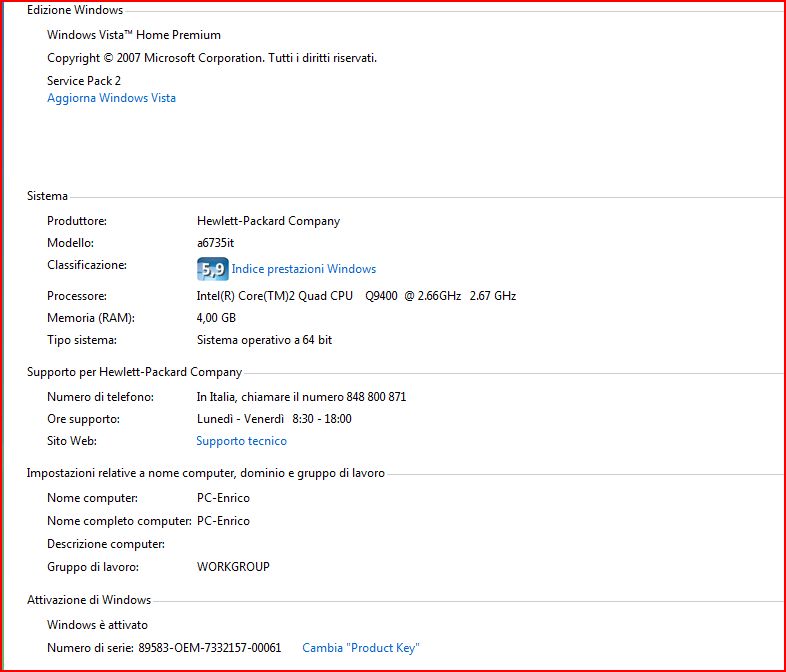The image size is (786, 672).
Task: Click the memory value 4,00 GB
Action: [216, 318]
